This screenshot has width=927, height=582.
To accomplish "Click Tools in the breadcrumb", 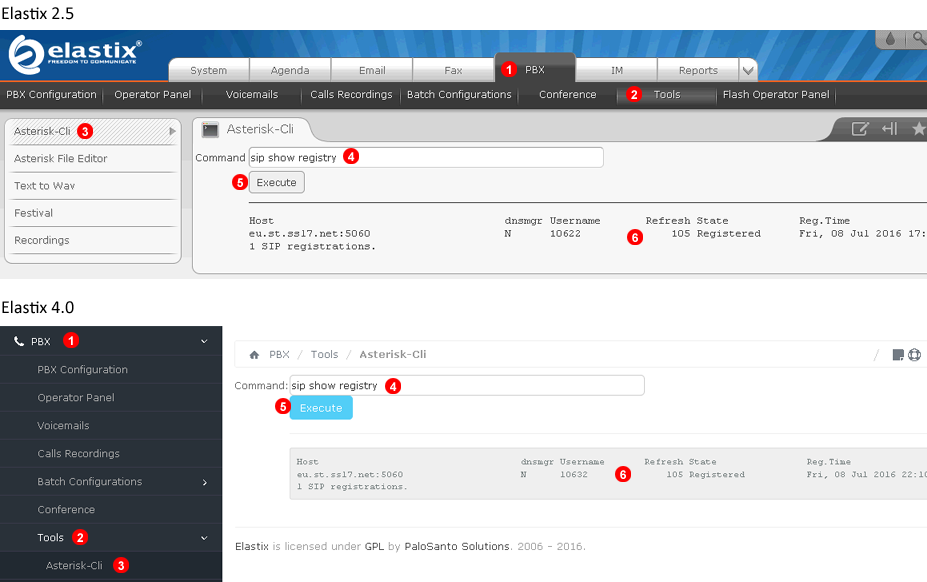I will (325, 355).
